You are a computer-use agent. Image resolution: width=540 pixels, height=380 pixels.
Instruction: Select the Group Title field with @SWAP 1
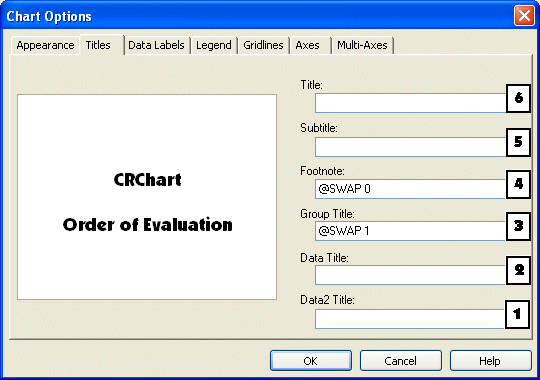[410, 230]
